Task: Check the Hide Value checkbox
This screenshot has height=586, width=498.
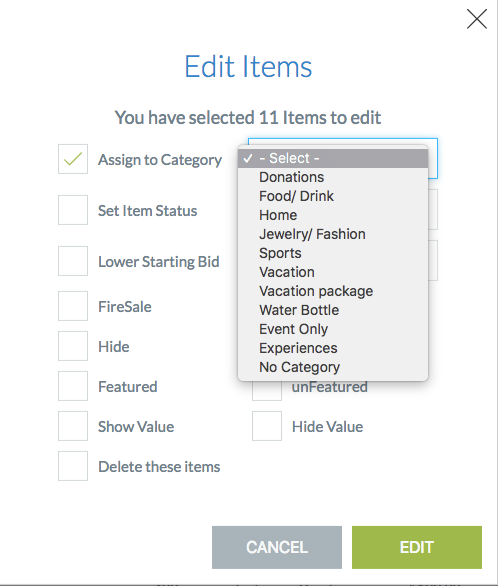Action: pos(267,426)
